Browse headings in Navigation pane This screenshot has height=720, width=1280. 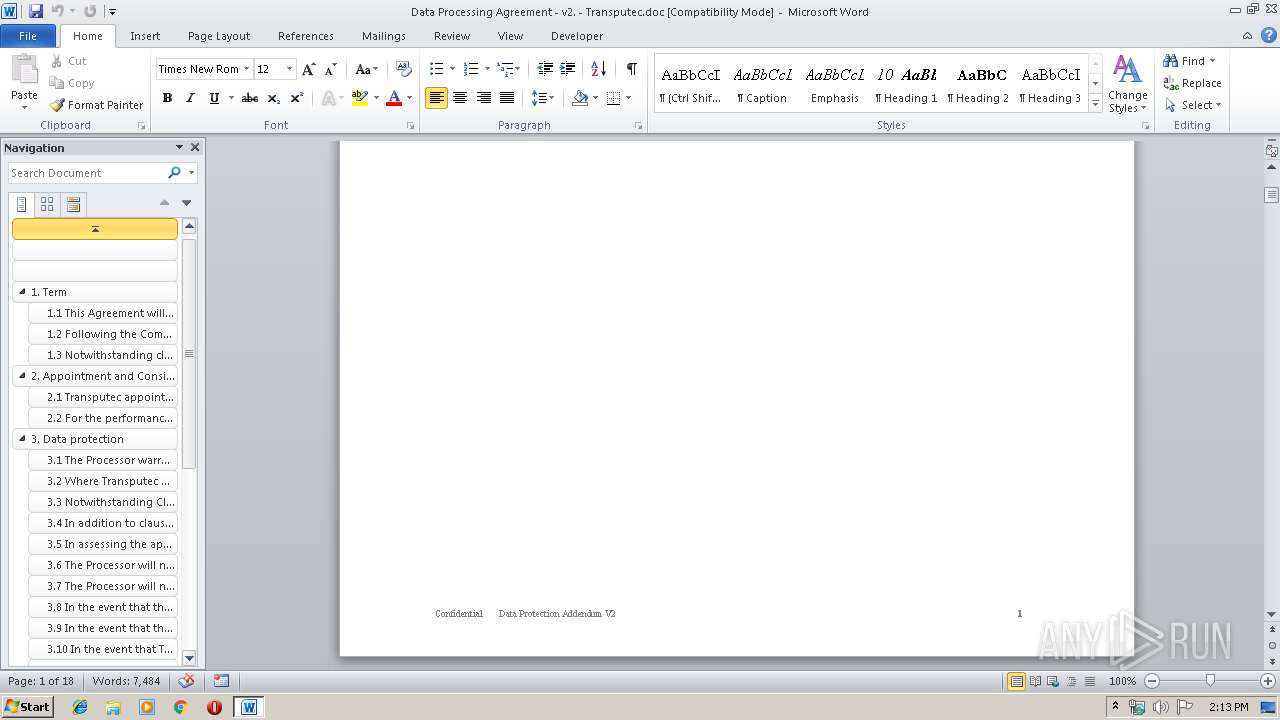click(22, 204)
